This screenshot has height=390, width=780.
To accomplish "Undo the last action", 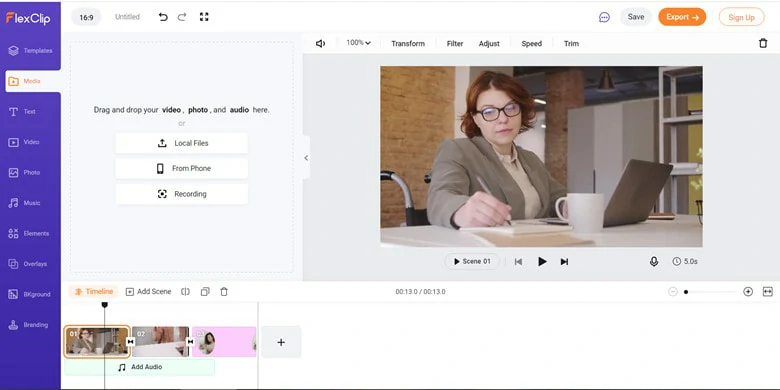I will [163, 17].
